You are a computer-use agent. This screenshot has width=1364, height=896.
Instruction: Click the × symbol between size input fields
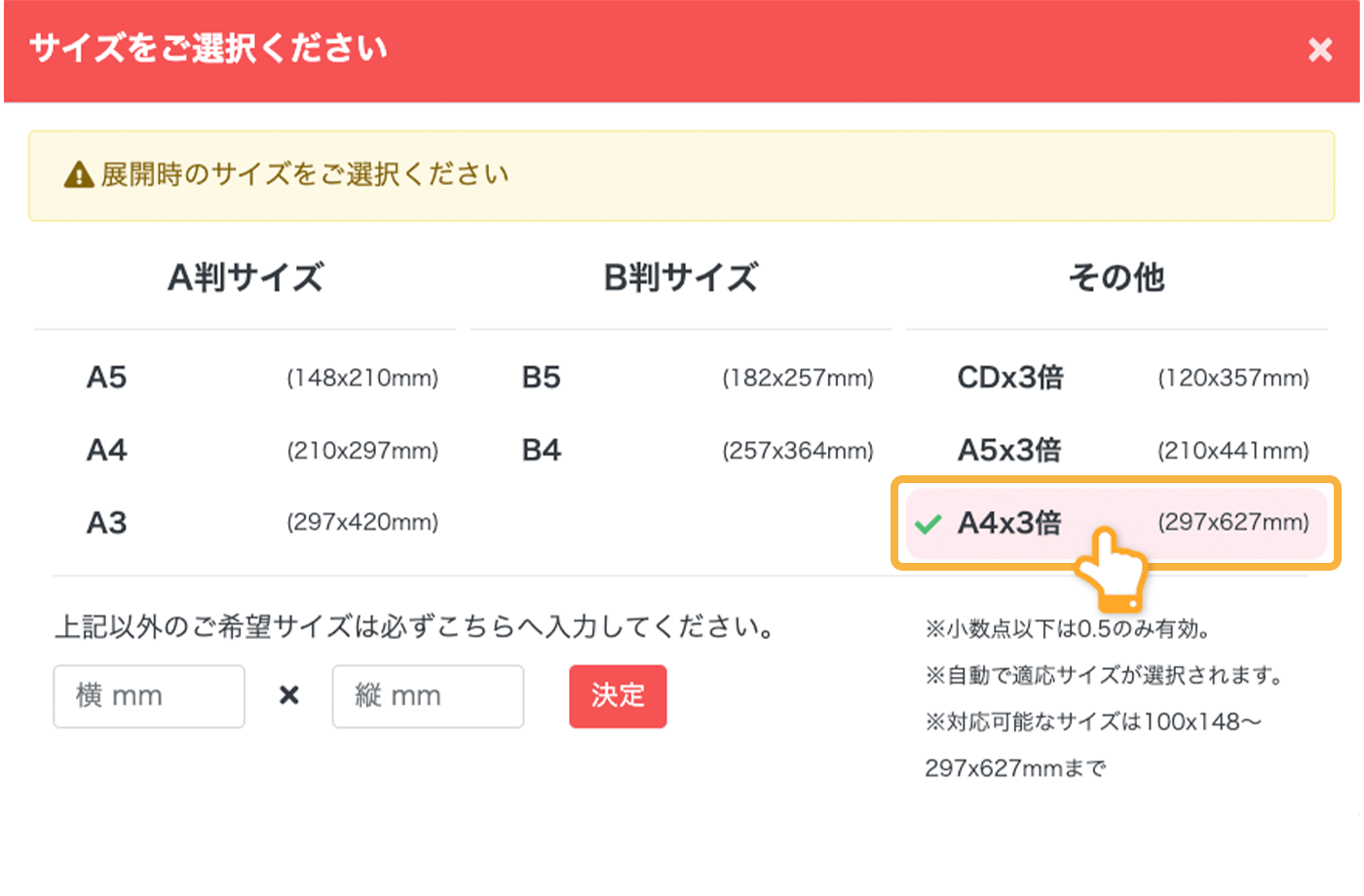tap(288, 694)
